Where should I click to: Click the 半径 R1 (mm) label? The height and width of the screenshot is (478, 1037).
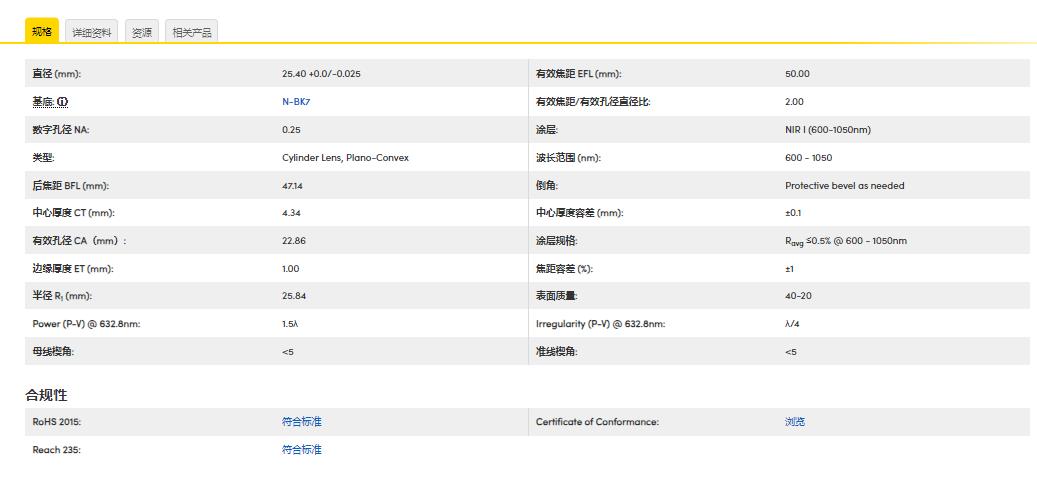[62, 296]
